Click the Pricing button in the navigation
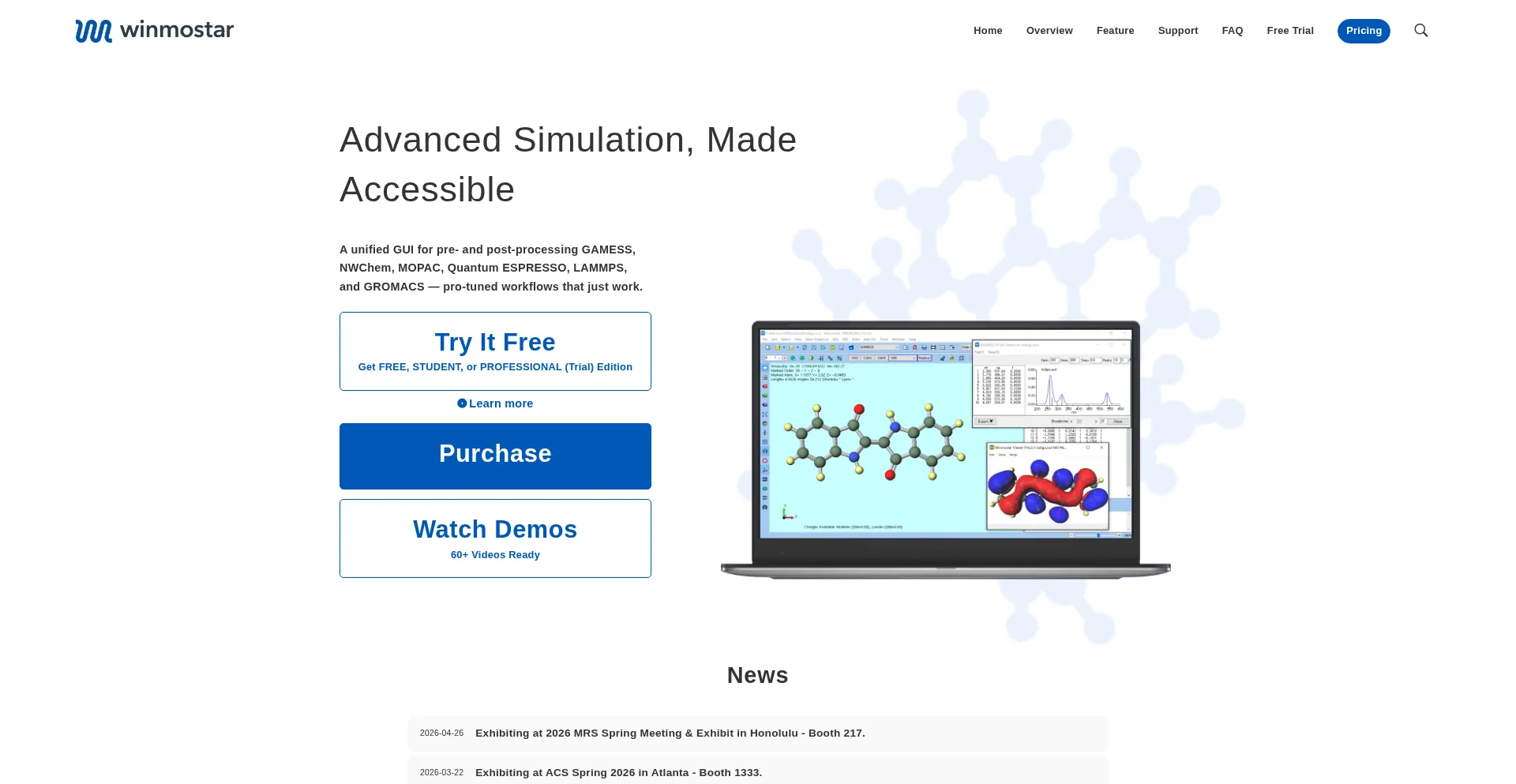The image size is (1516, 784). pos(1364,31)
